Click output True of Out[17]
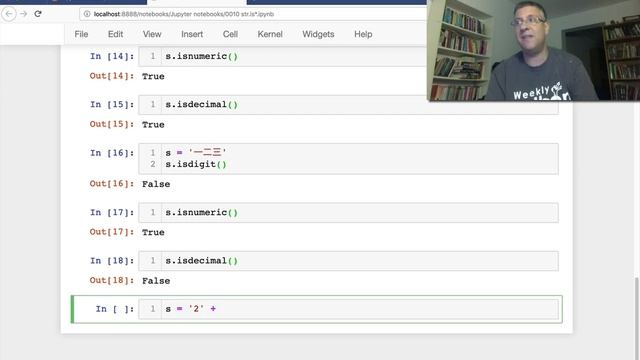This screenshot has height=360, width=640. 153,232
